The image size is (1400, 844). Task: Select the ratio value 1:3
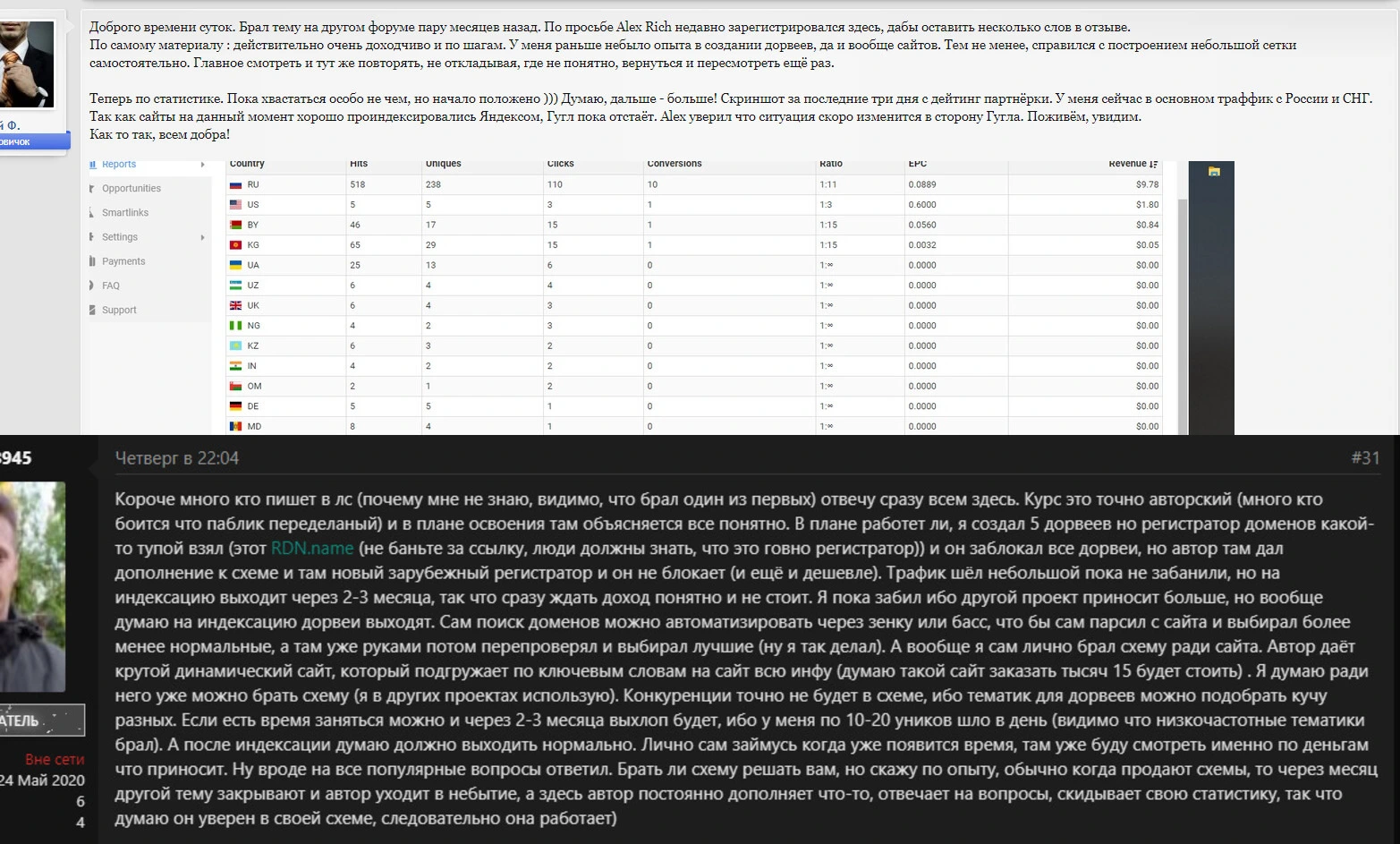[x=826, y=205]
